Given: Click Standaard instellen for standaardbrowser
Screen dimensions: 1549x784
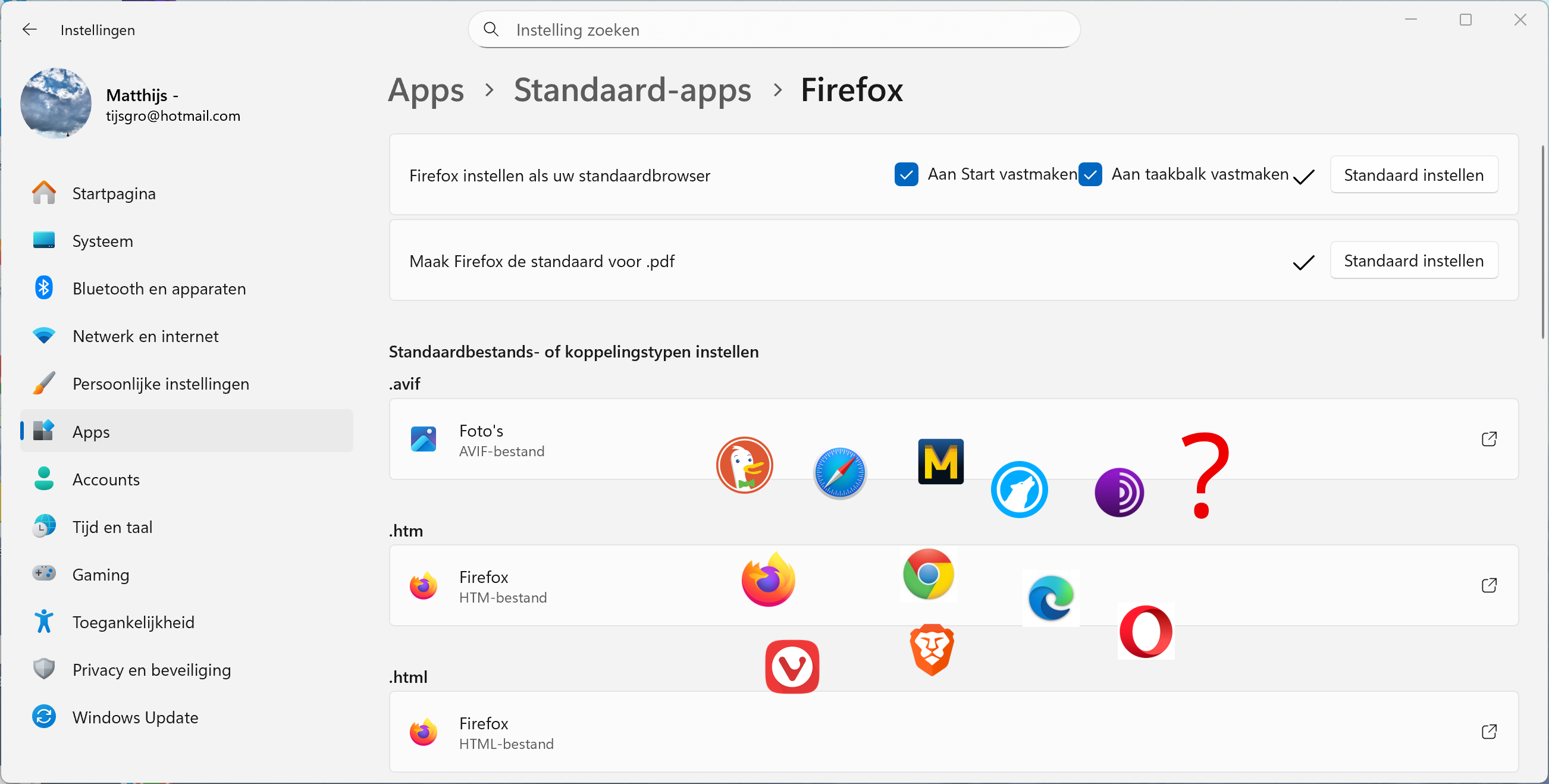Looking at the screenshot, I should tap(1413, 175).
